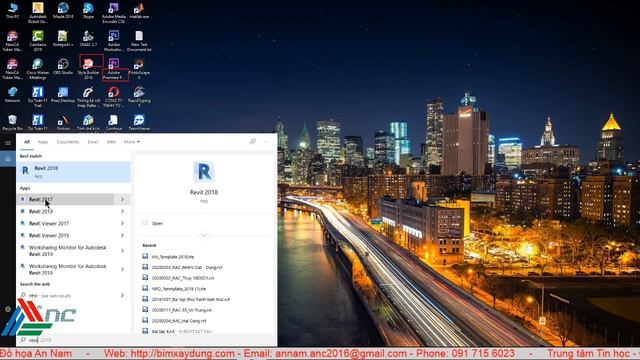Open Network desktop icon

[x=12, y=95]
